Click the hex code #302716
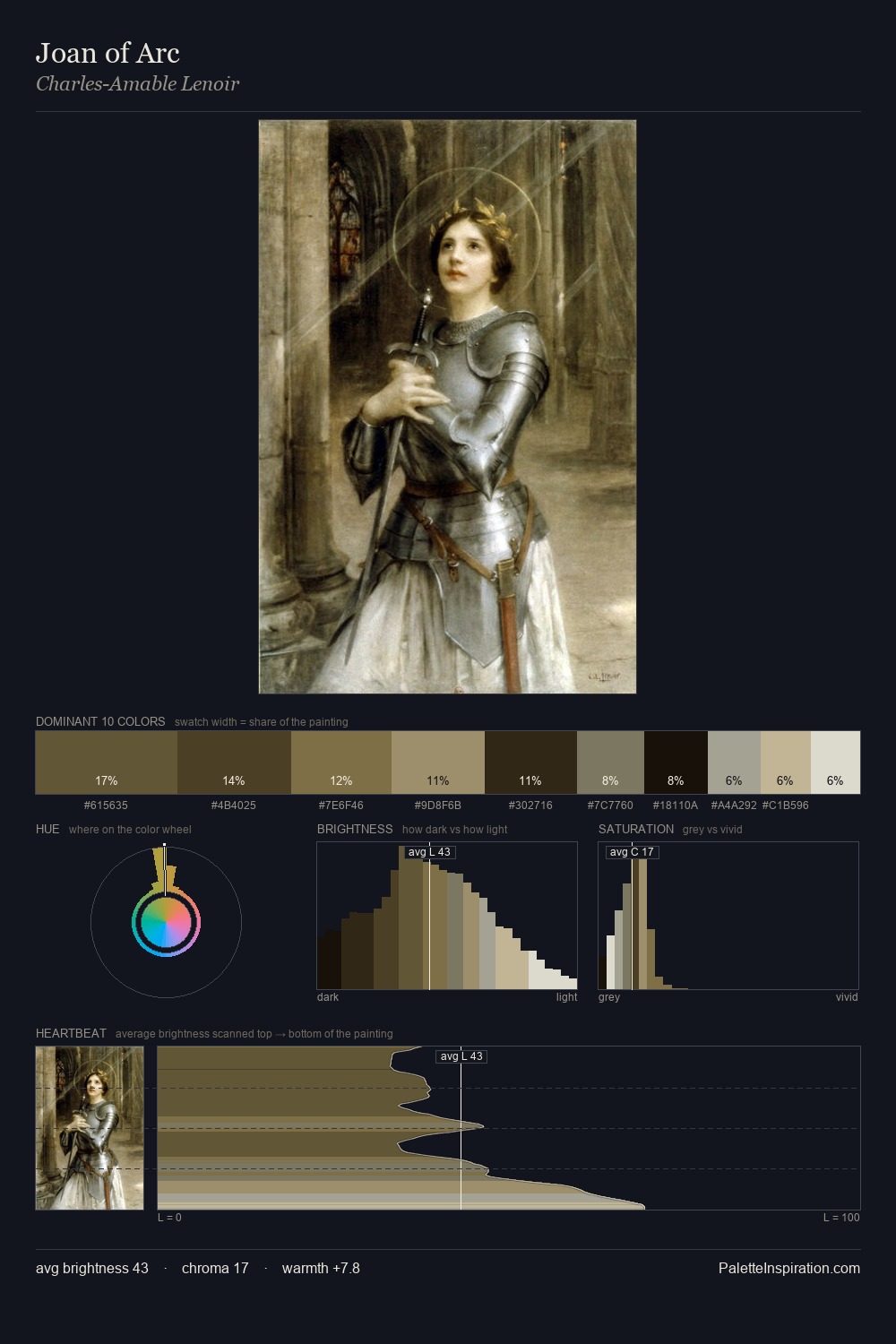 click(x=530, y=806)
